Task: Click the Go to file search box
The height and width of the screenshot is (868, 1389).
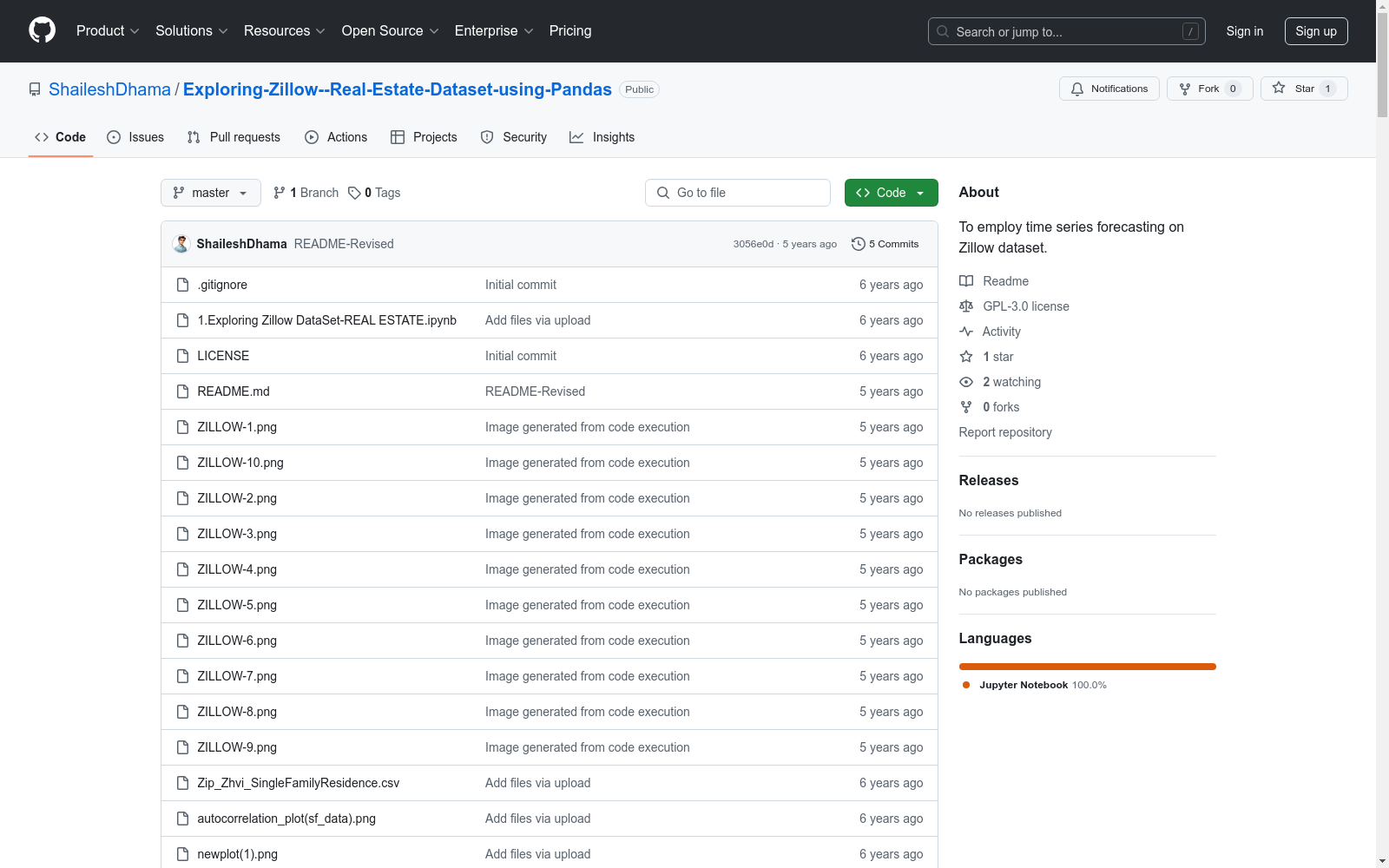Action: pyautogui.click(x=738, y=193)
